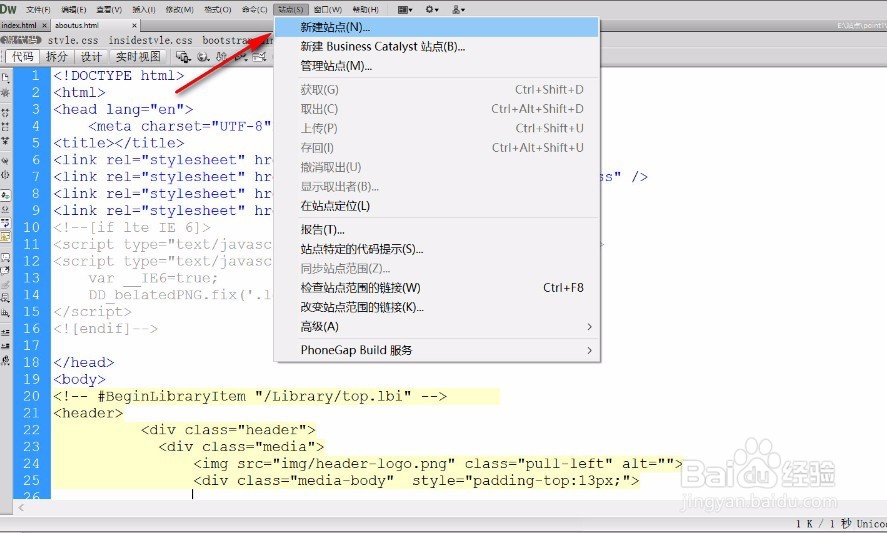
Task: Open the workspace layout dropdown
Action: click(x=405, y=10)
